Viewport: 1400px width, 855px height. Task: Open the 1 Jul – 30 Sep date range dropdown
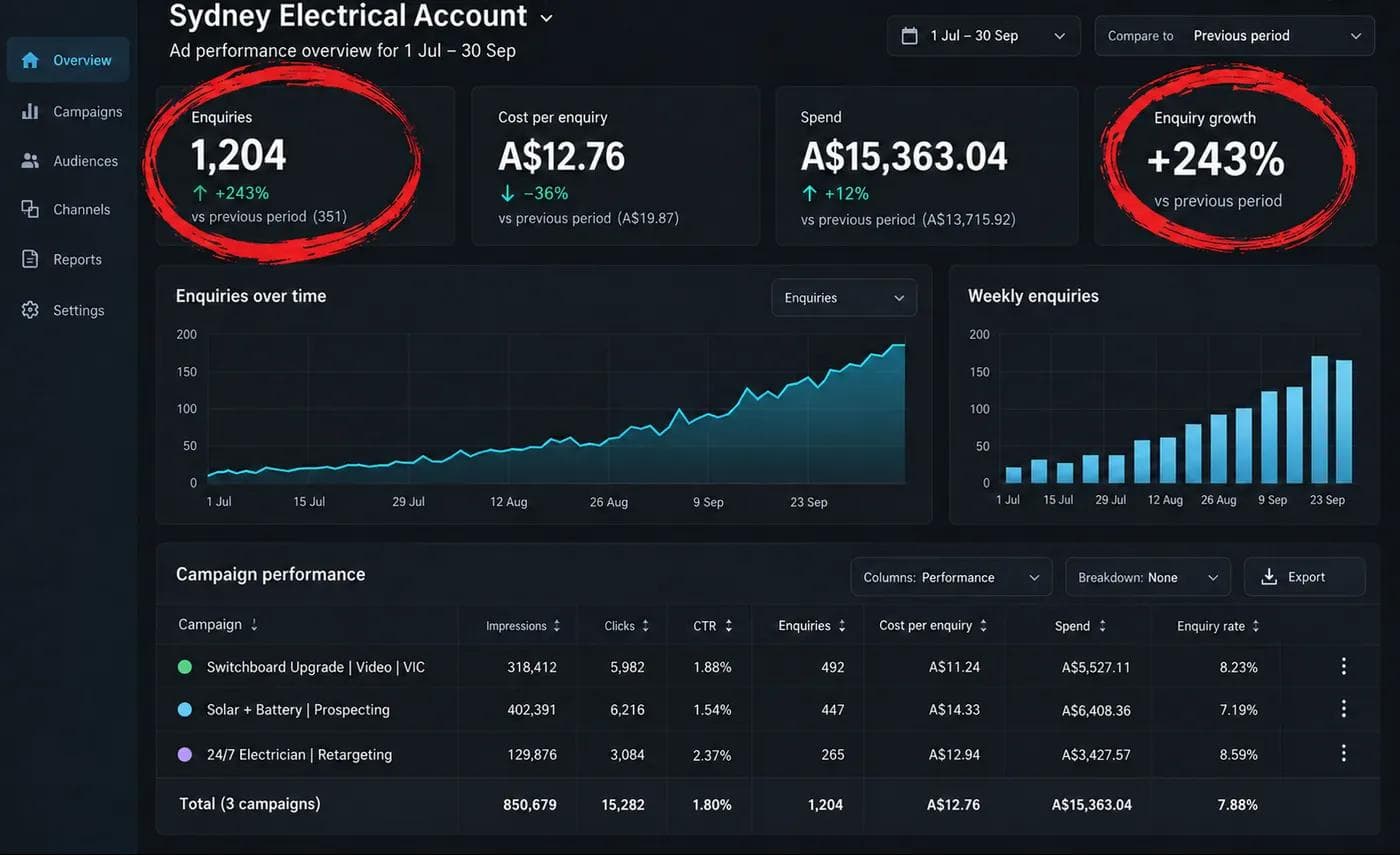pyautogui.click(x=983, y=36)
